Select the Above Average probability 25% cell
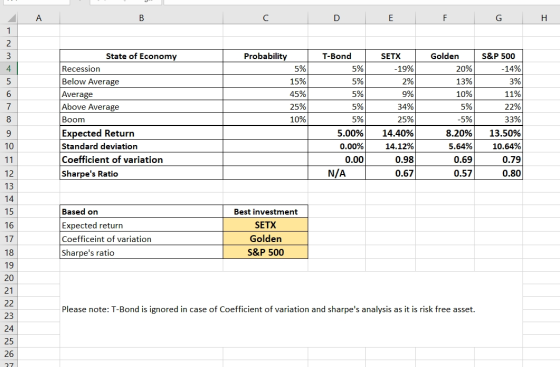This screenshot has height=367, width=560. [x=265, y=107]
